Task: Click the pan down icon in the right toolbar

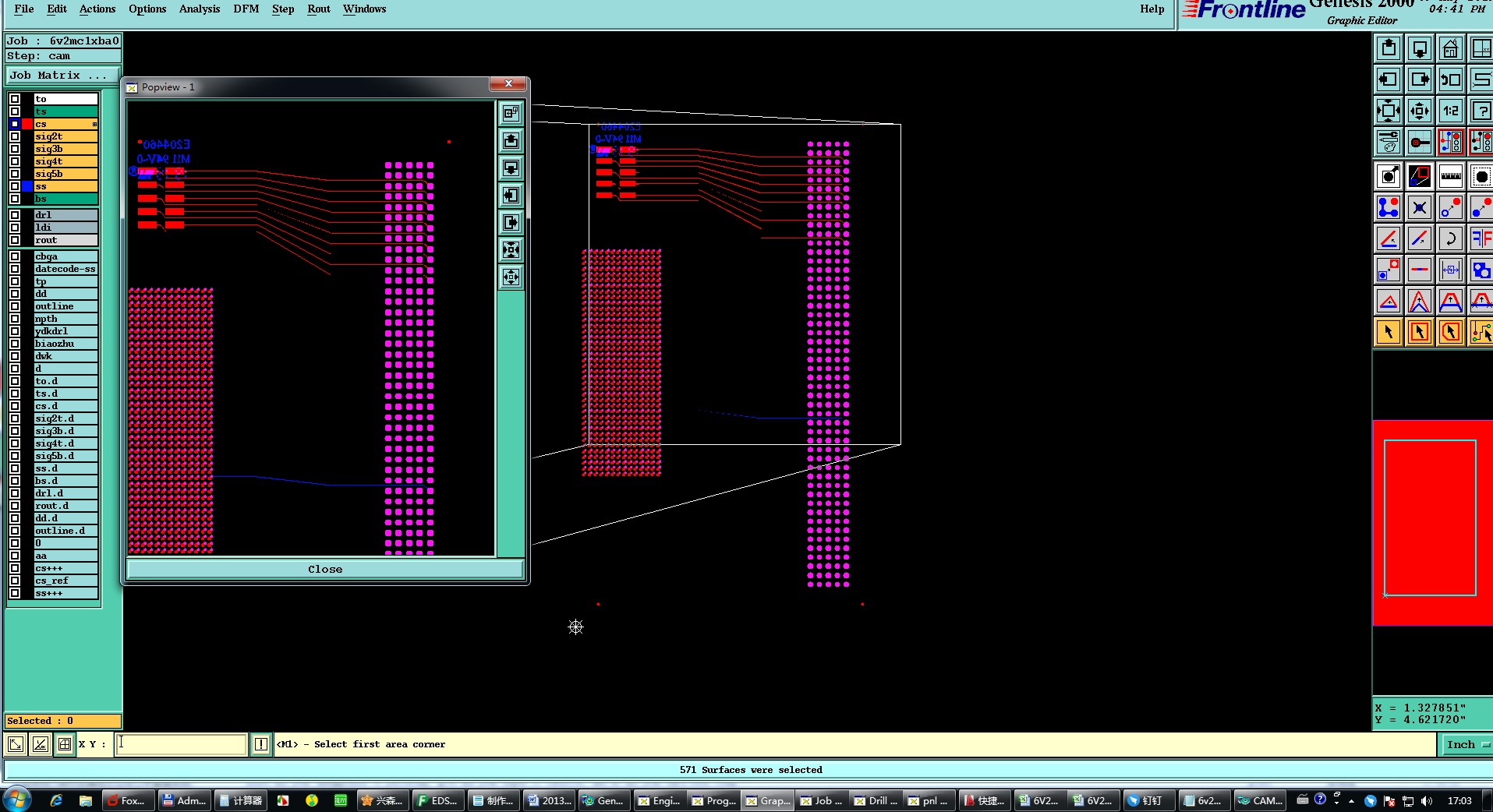Action: [x=1420, y=48]
